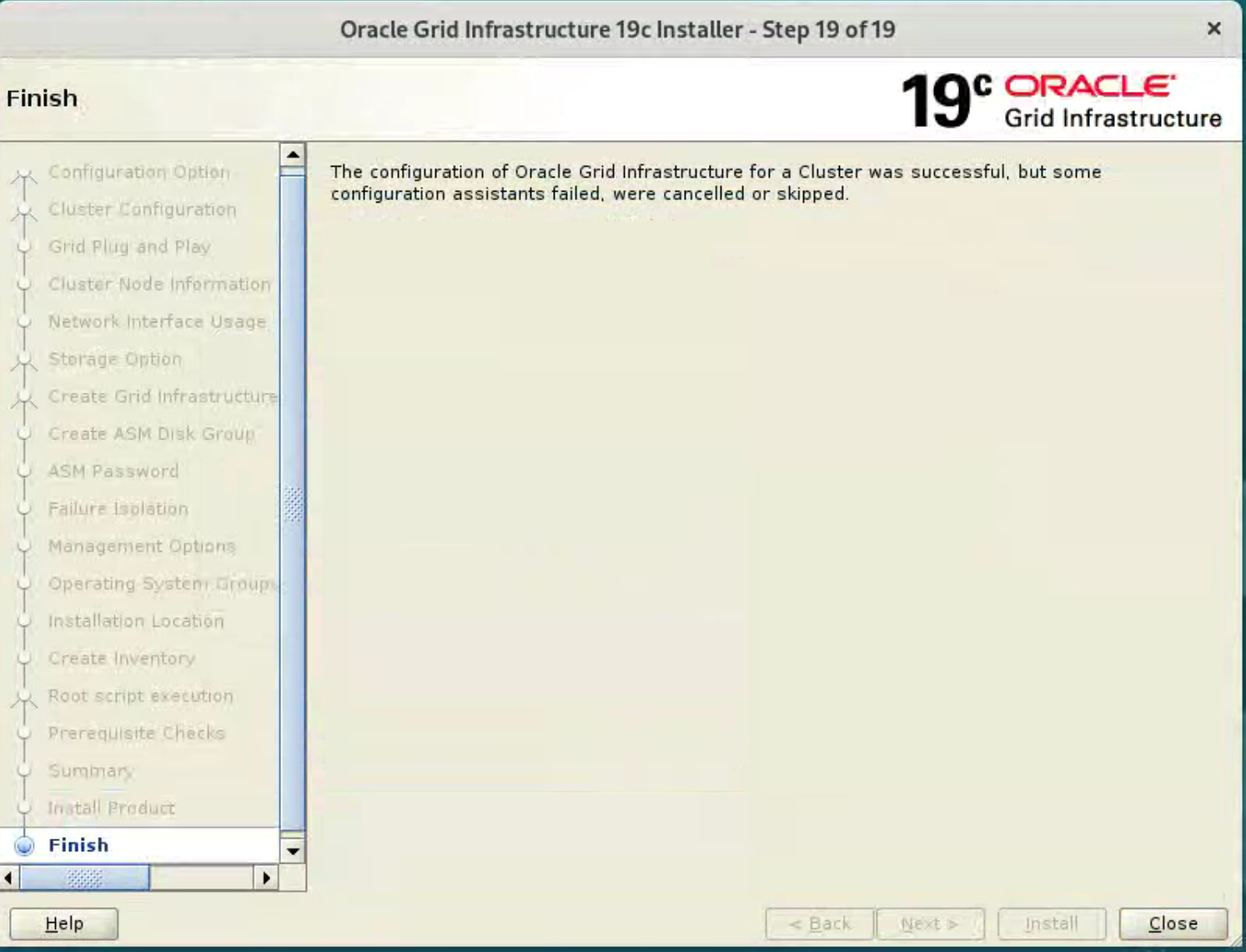Click the greyed-out Install button
Image resolution: width=1246 pixels, height=952 pixels.
click(x=1052, y=923)
